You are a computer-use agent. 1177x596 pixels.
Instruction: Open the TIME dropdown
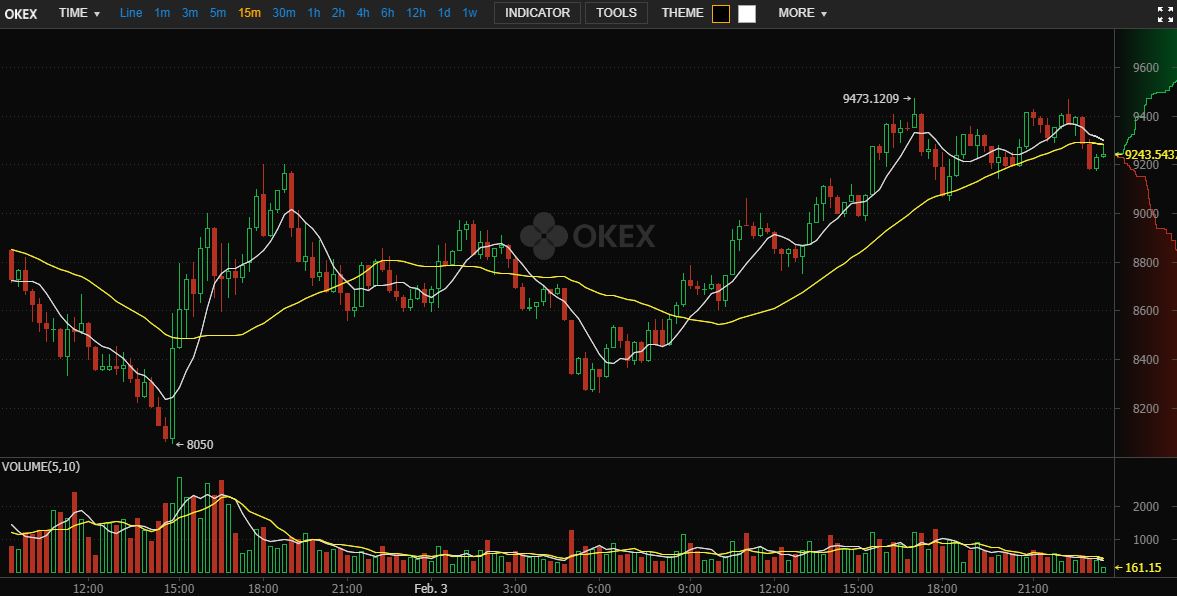pos(79,14)
